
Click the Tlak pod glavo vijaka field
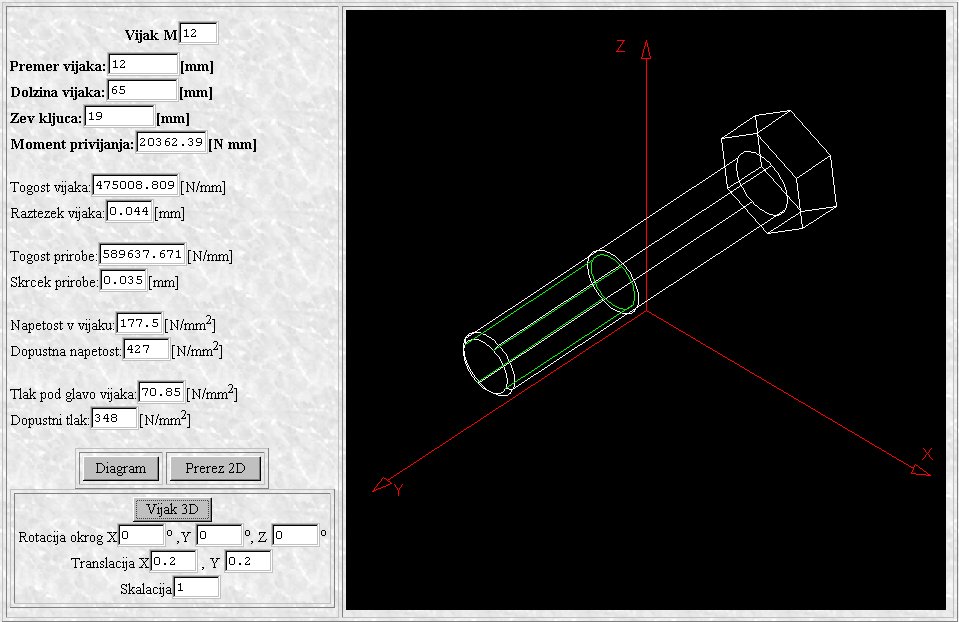[161, 393]
